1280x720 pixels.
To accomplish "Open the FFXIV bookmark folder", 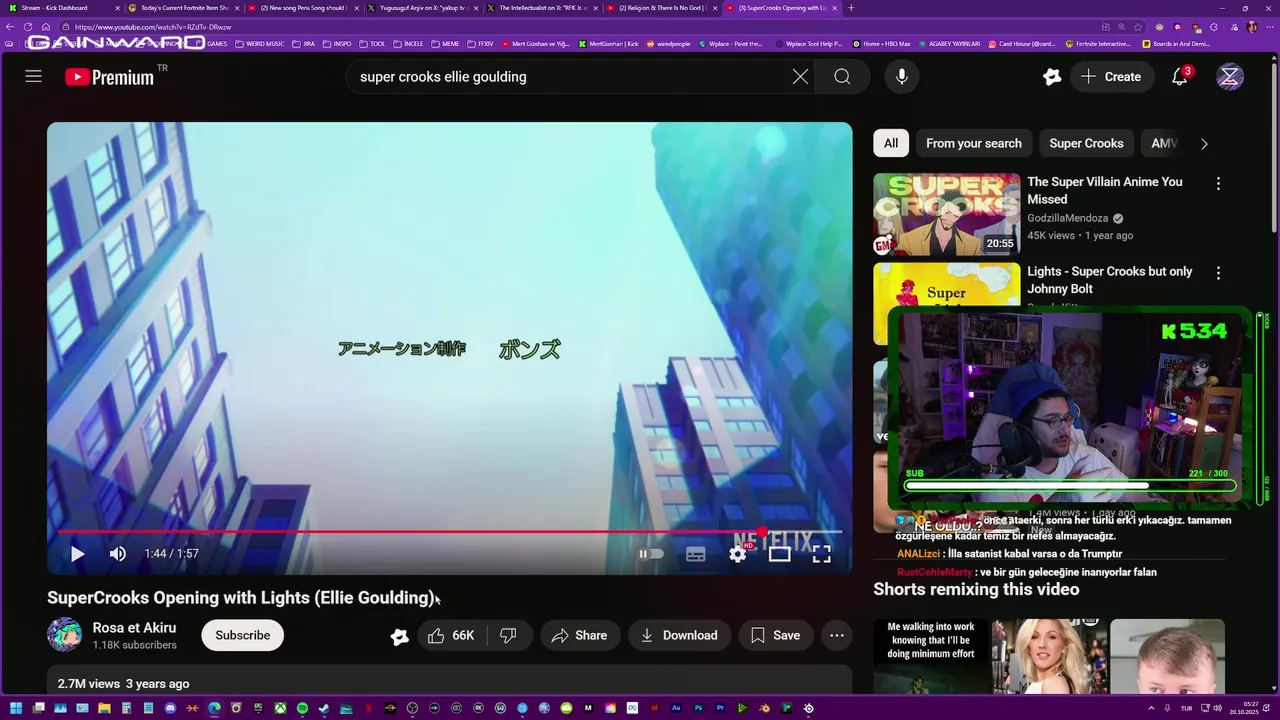I will tap(481, 44).
